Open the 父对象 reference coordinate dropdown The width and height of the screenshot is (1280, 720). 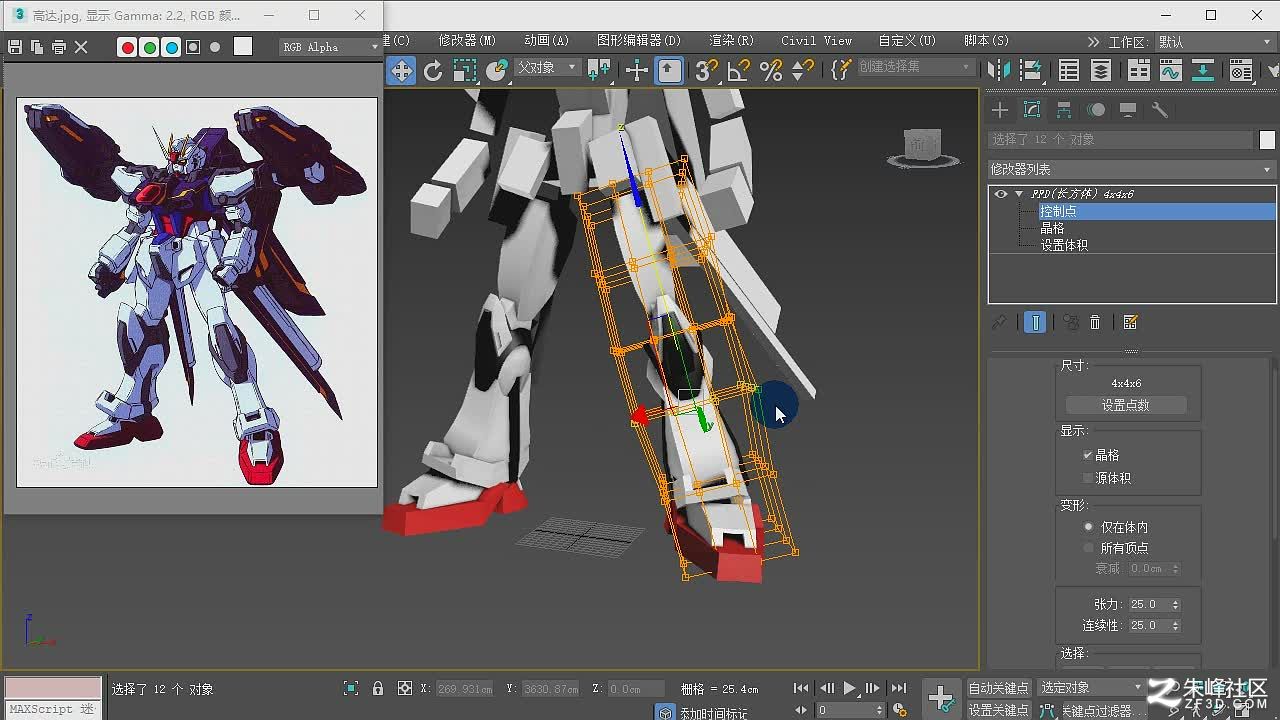[547, 67]
